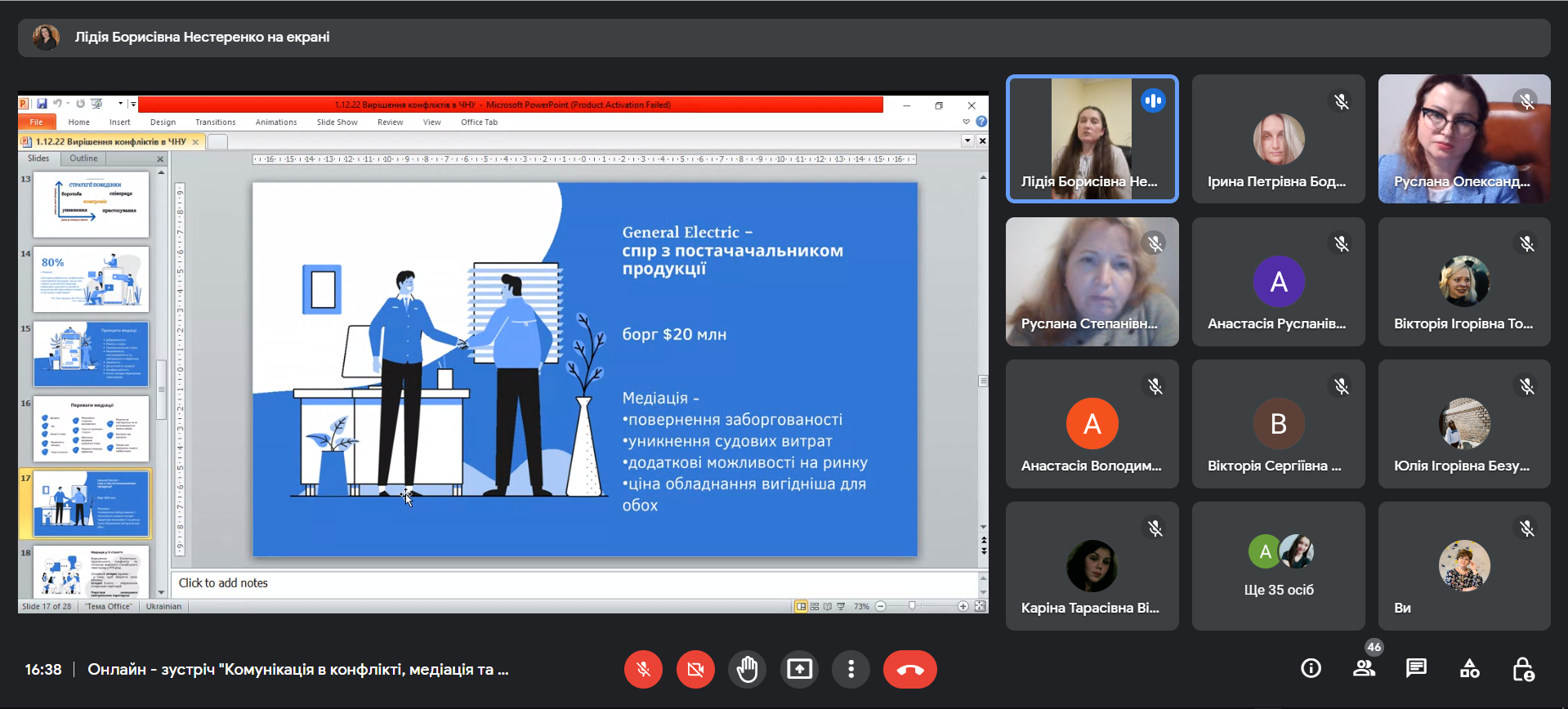Select slide 13 thumbnail
1568x709 pixels.
point(91,204)
